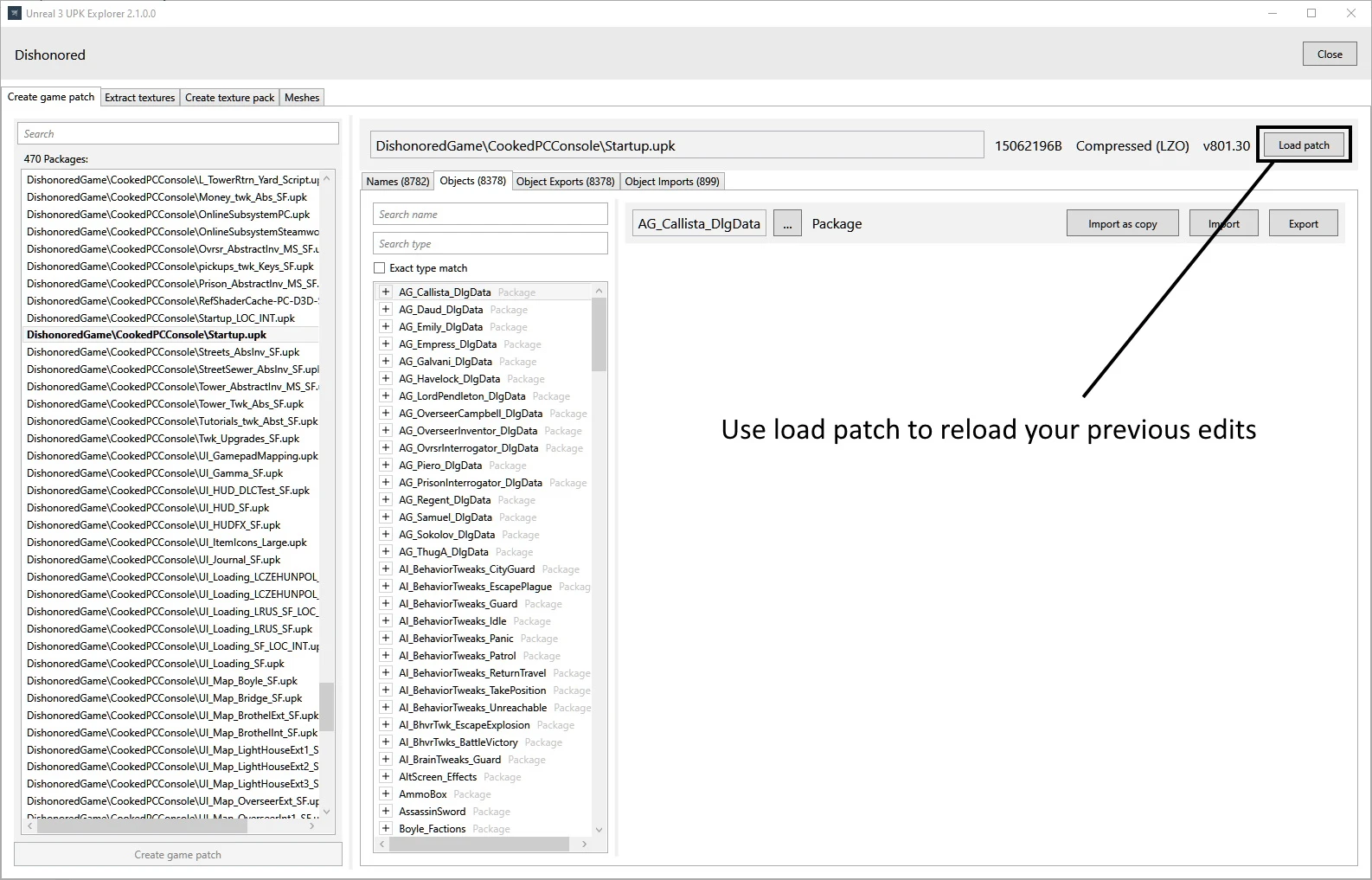
Task: Select UI_HUD_SF.upk in the package list
Action: point(148,508)
